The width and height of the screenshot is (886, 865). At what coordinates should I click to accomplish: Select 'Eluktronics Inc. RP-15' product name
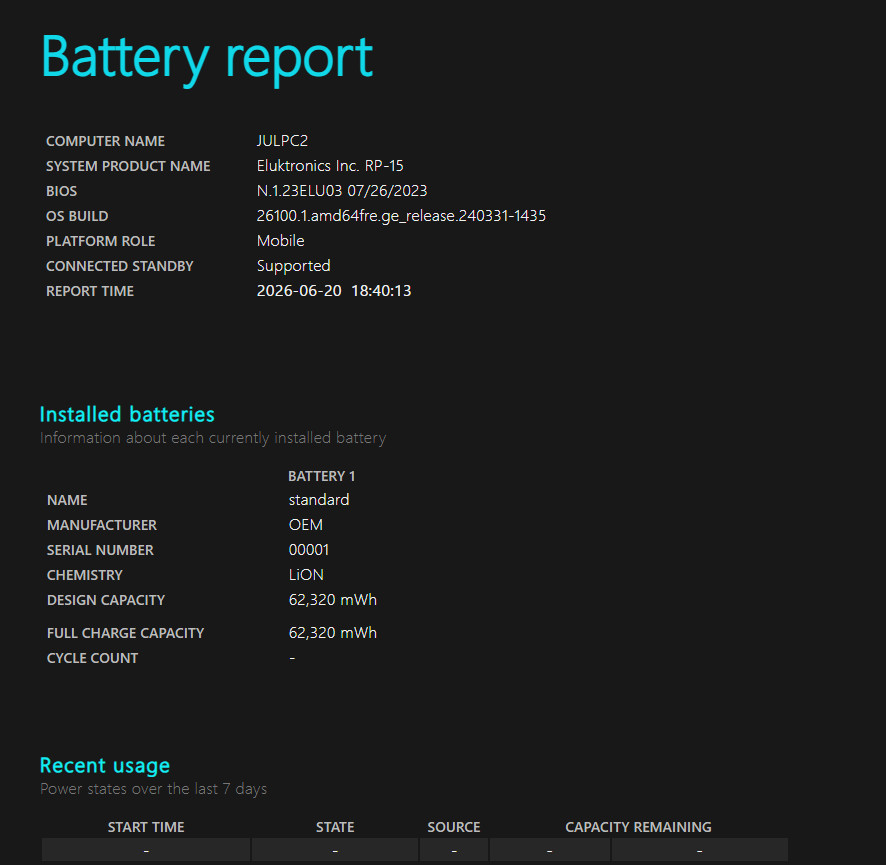(x=330, y=166)
